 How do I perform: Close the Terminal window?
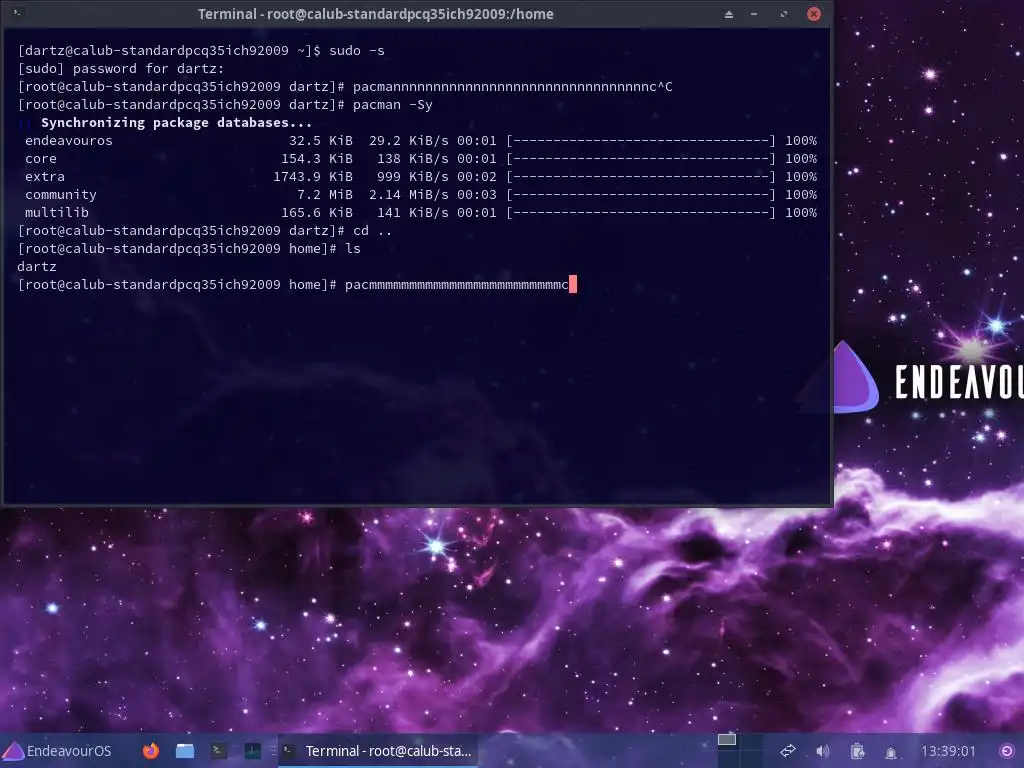(814, 14)
